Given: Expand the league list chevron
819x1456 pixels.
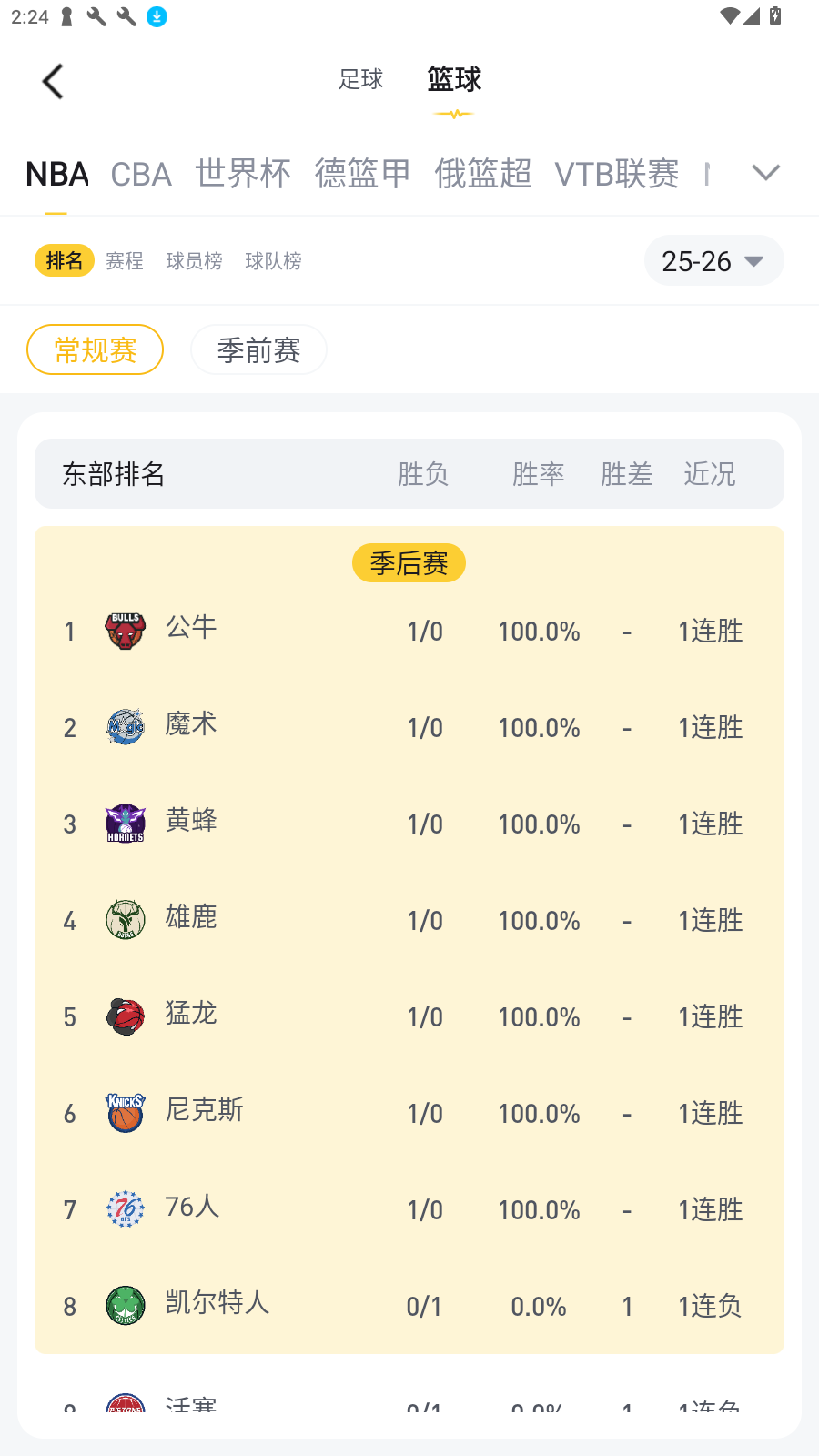Looking at the screenshot, I should (766, 172).
